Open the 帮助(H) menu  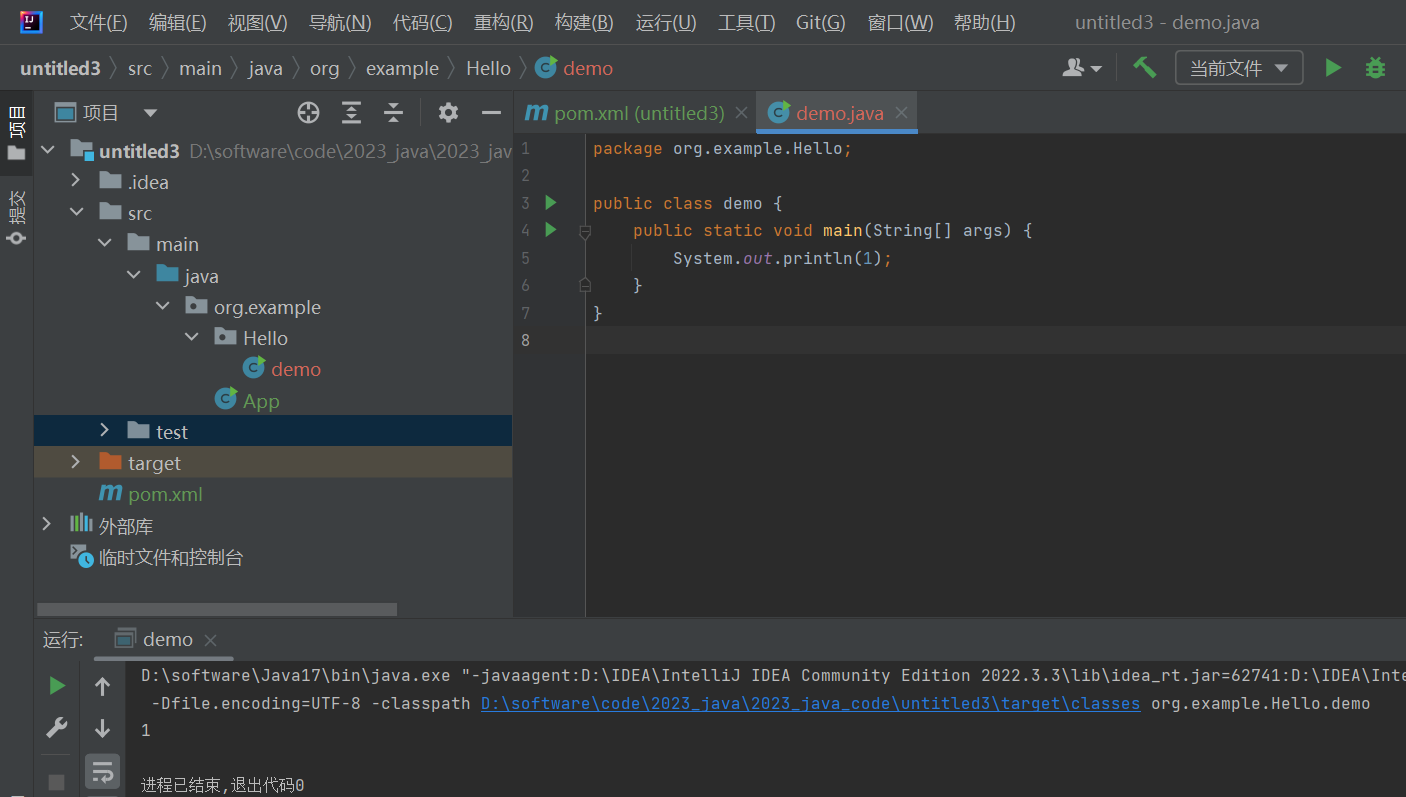(984, 22)
